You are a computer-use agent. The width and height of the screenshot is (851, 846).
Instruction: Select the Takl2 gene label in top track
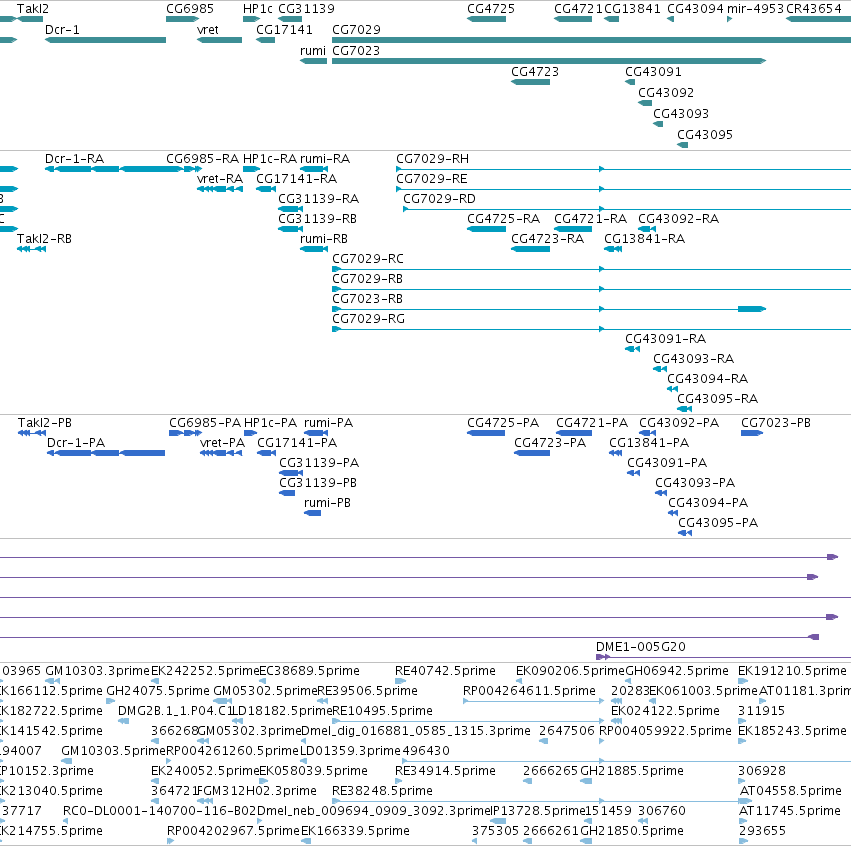click(x=33, y=9)
